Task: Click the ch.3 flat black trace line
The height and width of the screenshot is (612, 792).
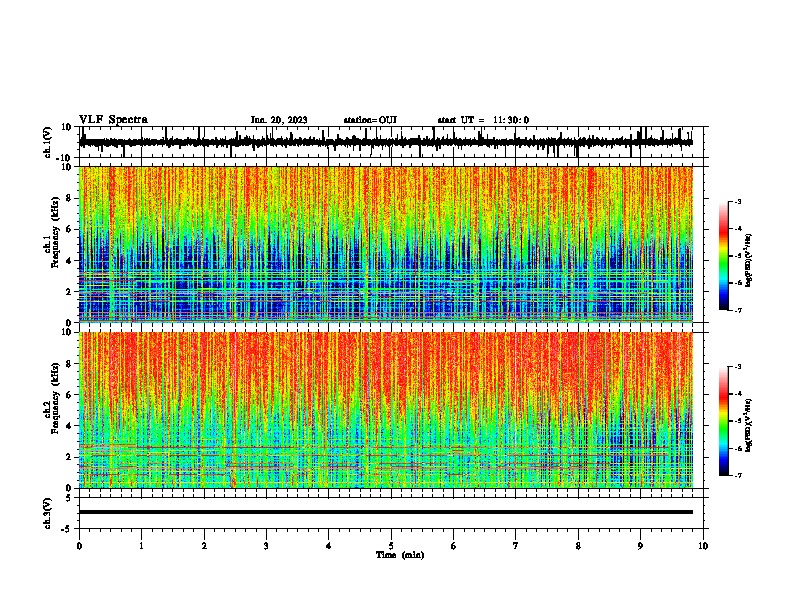Action: [386, 512]
